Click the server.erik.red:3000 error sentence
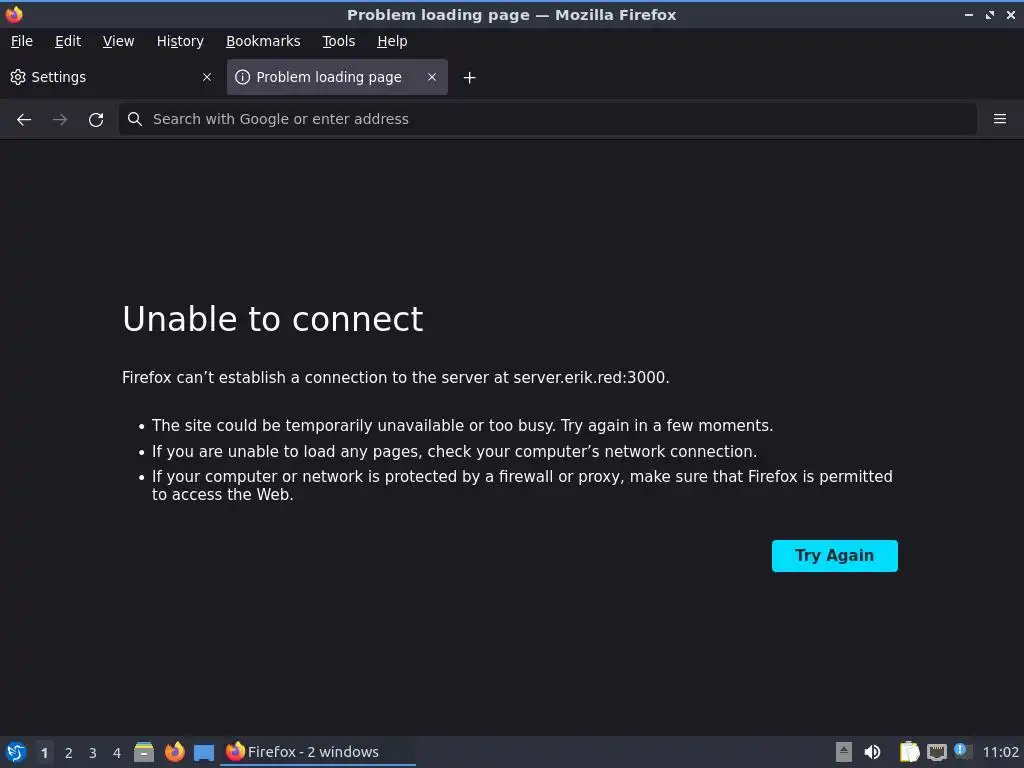1024x768 pixels. [396, 377]
